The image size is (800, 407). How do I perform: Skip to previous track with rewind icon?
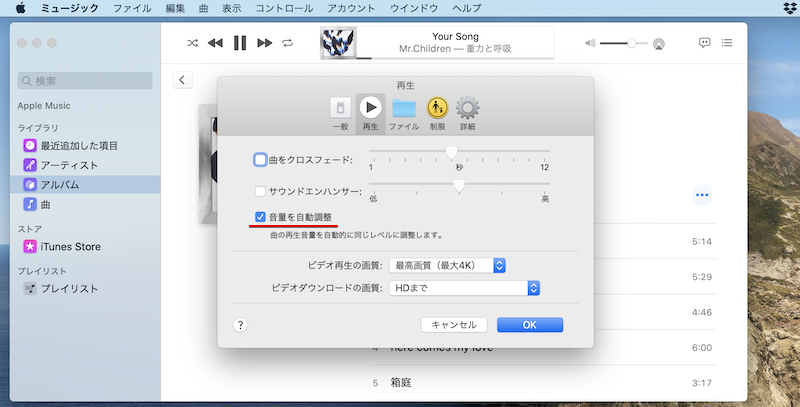tap(215, 43)
